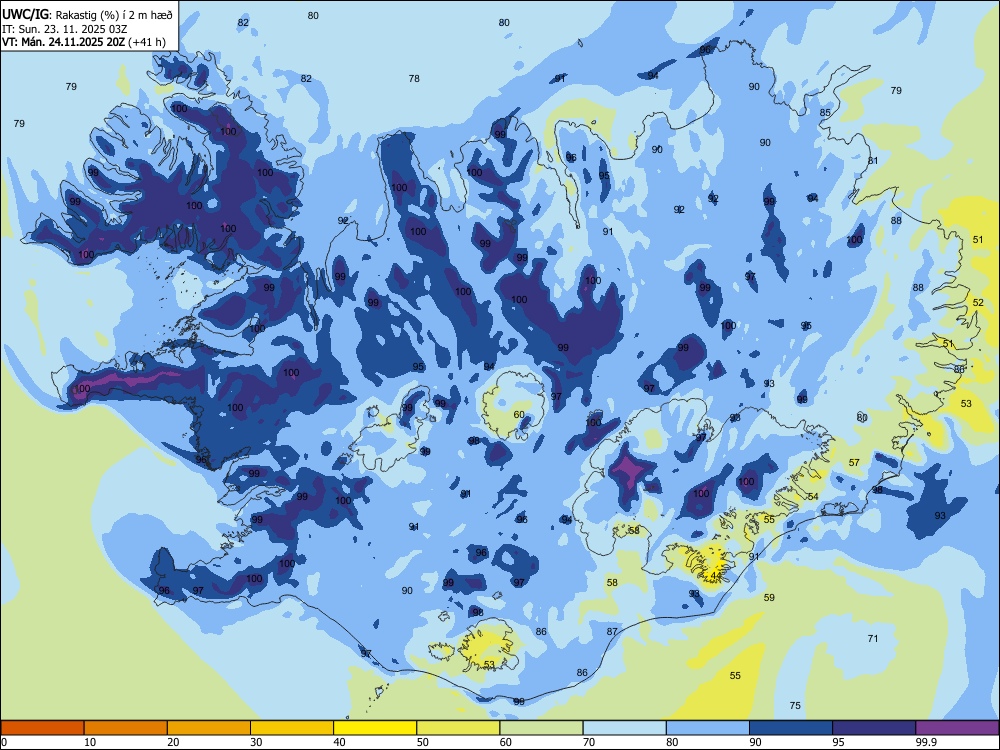The width and height of the screenshot is (1000, 750).
Task: Pick the 20–30 legend color segment
Action: [209, 728]
